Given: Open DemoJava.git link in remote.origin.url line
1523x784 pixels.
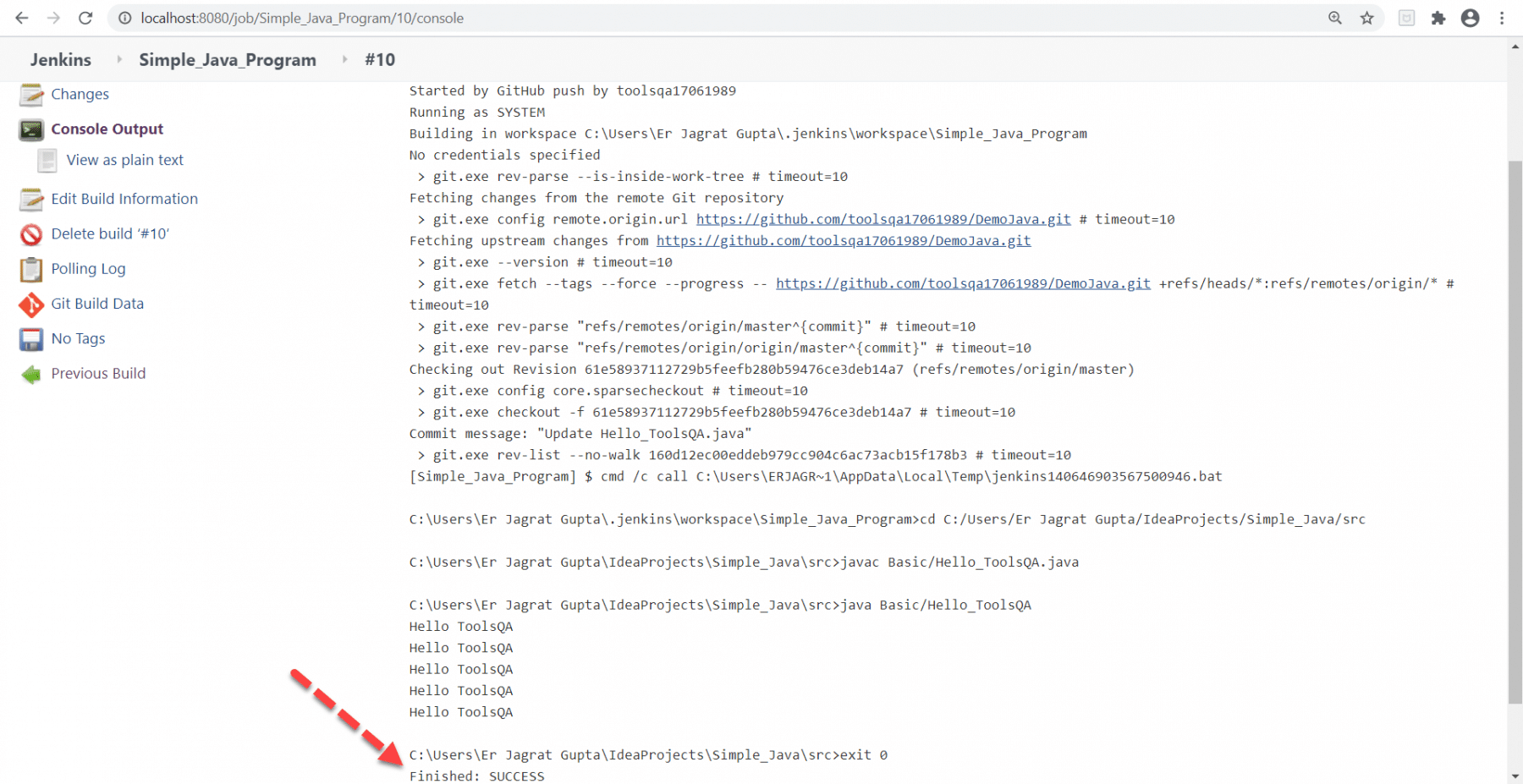Looking at the screenshot, I should 883,219.
